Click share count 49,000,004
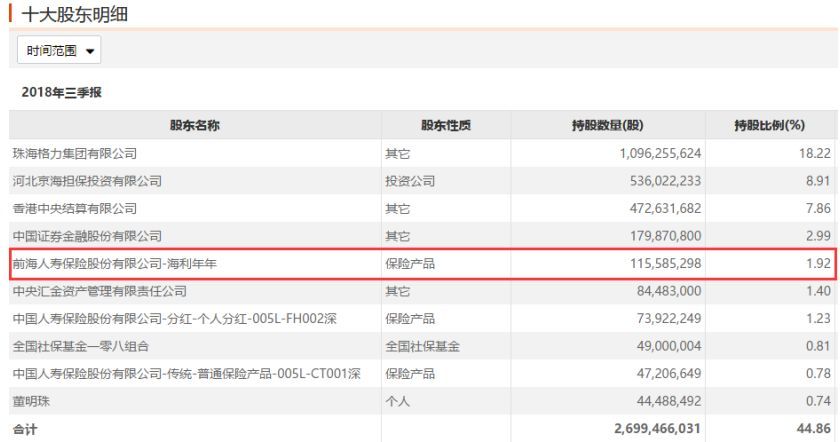The image size is (840, 442). click(669, 347)
